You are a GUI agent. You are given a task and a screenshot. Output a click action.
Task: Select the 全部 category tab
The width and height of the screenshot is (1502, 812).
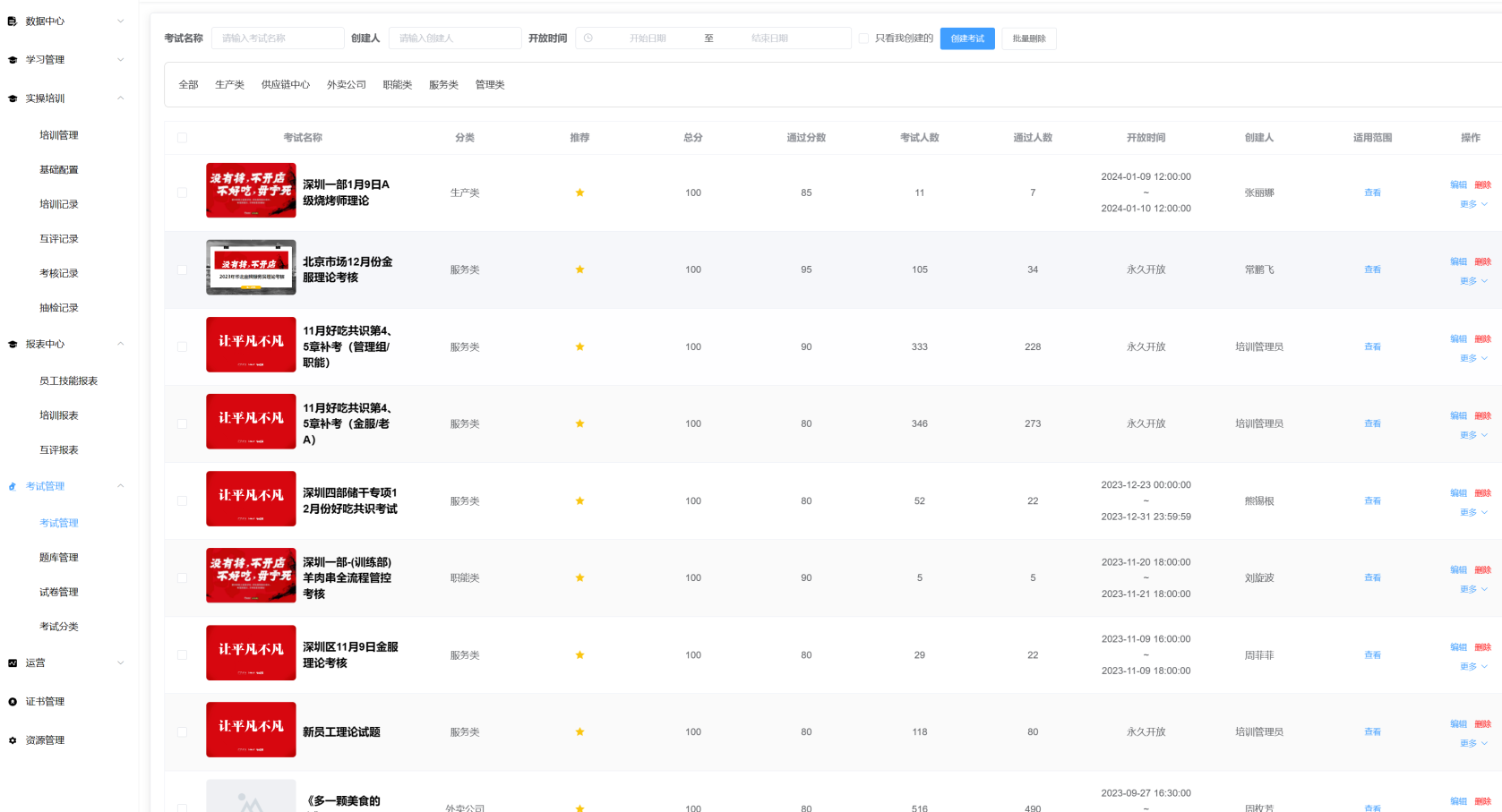(188, 85)
